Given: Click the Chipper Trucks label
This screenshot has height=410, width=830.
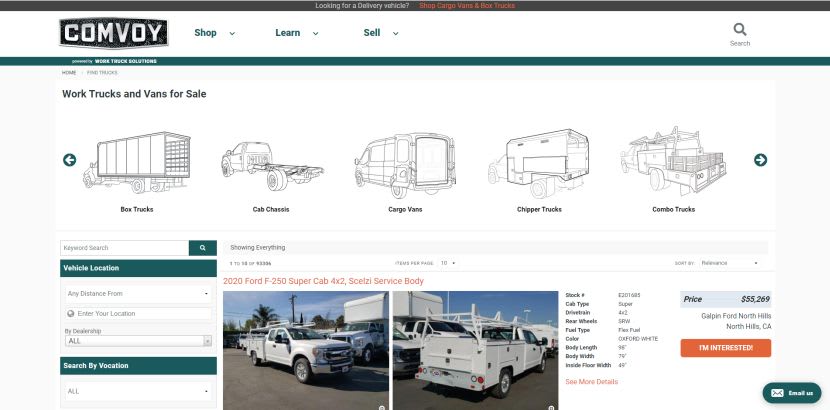Looking at the screenshot, I should click(539, 209).
